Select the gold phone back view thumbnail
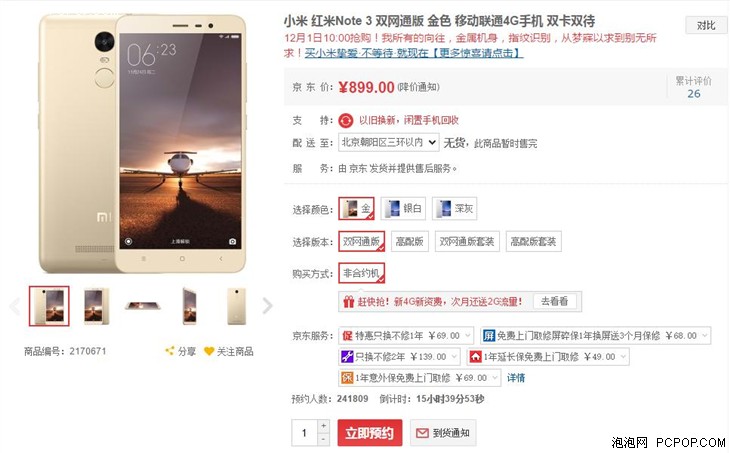Viewport: 730px width, 453px height. coord(237,306)
